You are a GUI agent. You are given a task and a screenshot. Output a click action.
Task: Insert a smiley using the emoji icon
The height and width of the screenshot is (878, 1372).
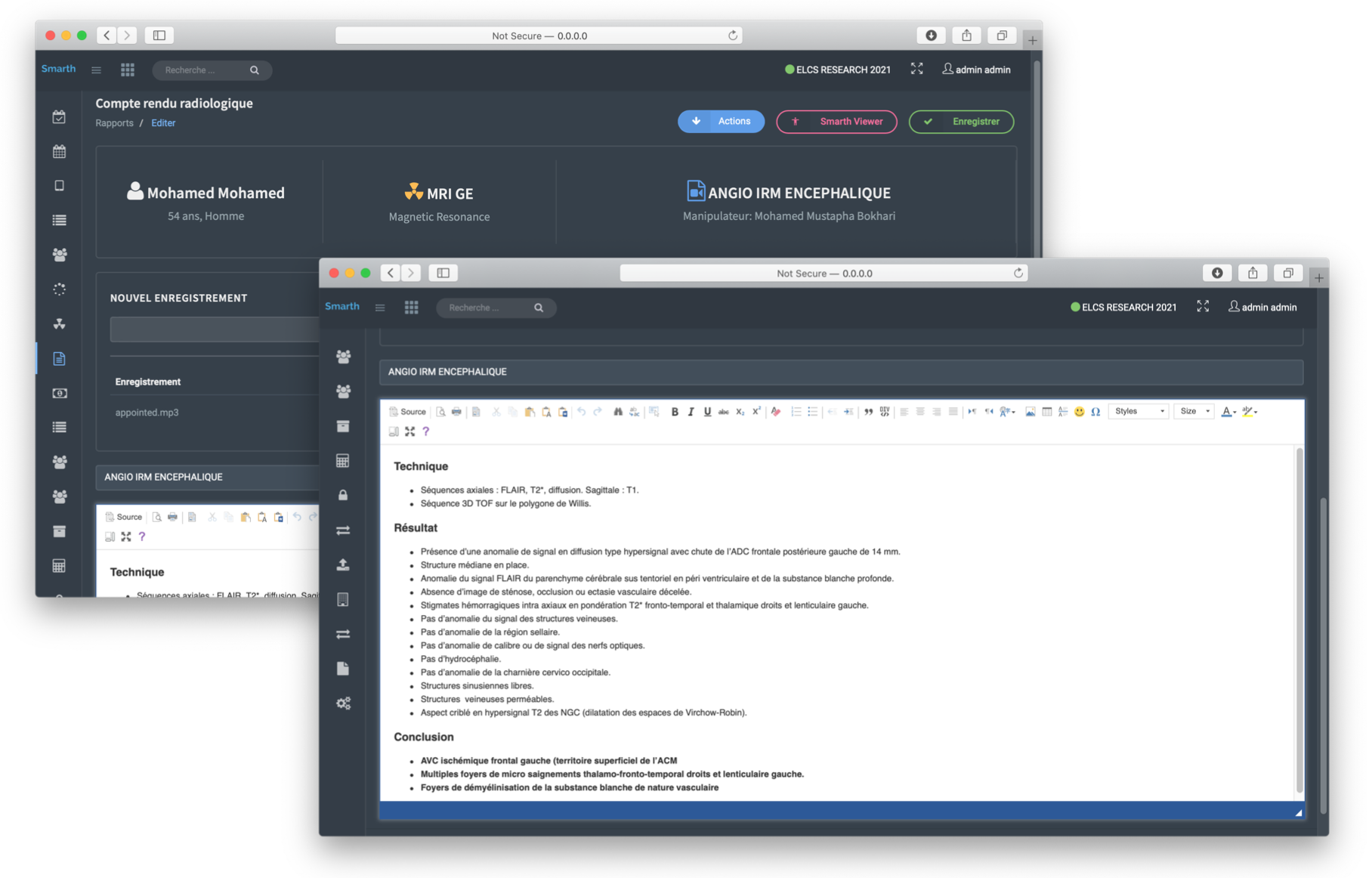1079,412
